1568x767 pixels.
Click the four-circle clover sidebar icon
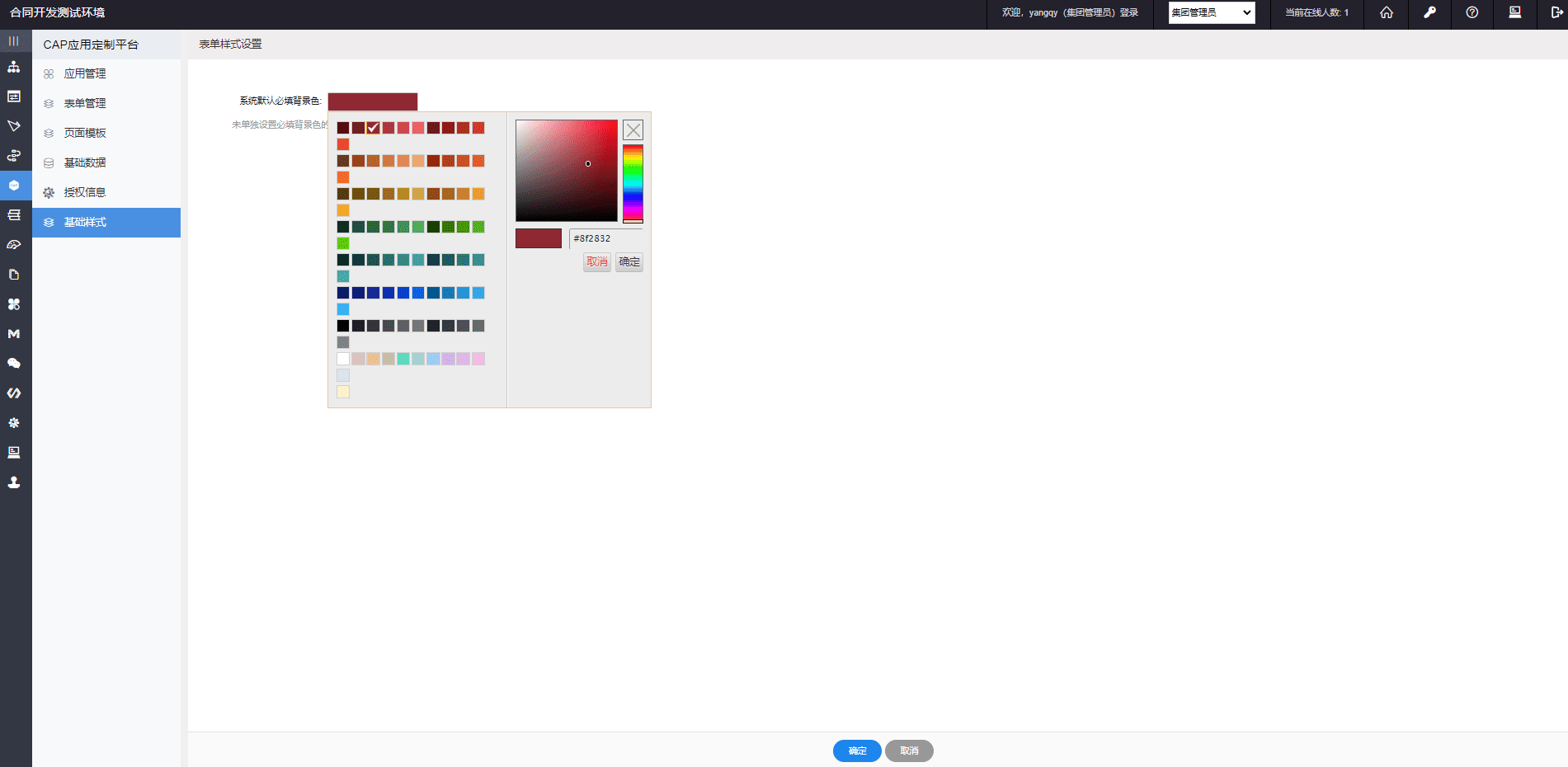tap(14, 304)
